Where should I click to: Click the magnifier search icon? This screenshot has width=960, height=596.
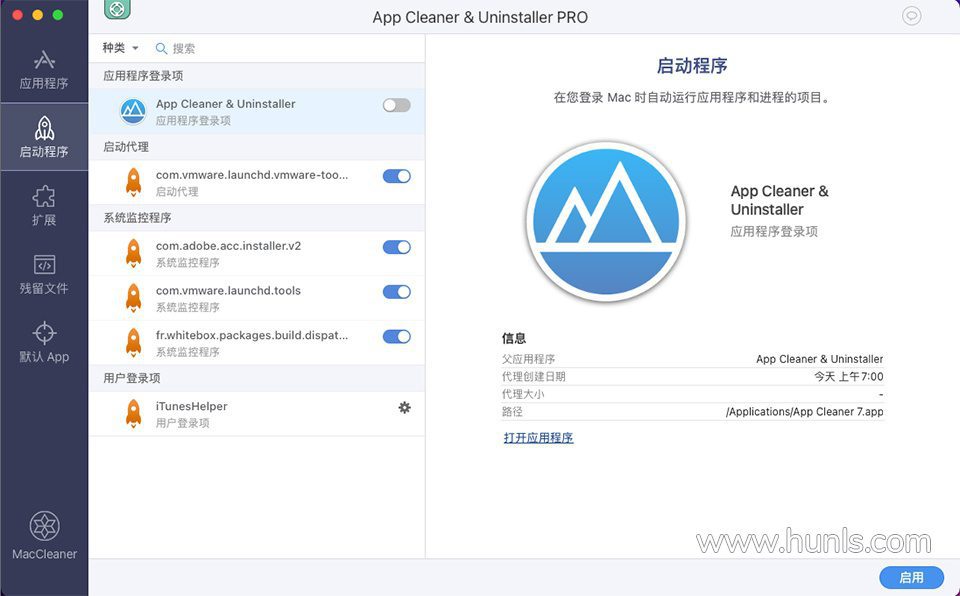point(161,48)
